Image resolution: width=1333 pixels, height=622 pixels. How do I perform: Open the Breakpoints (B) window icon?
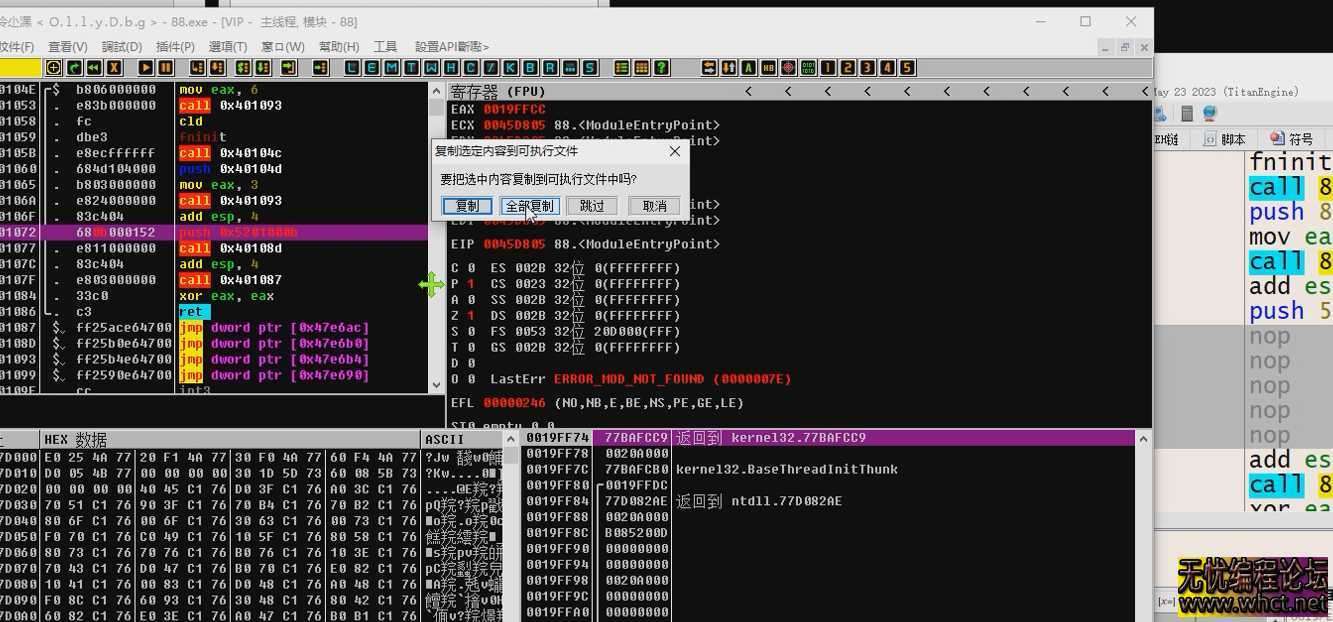530,68
